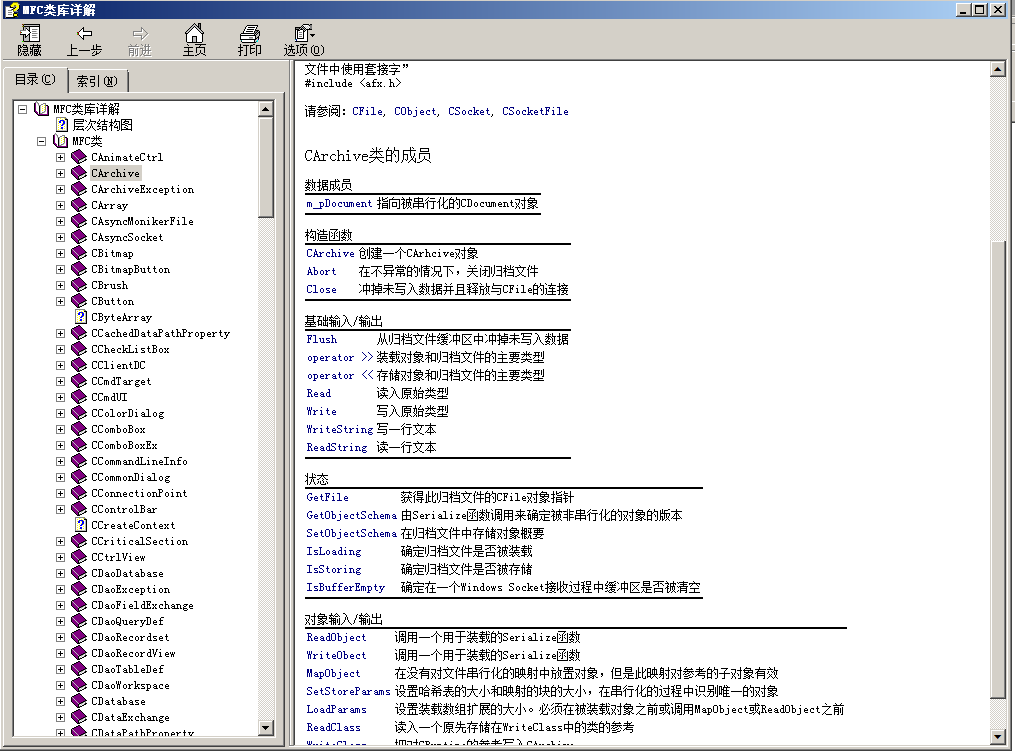
Task: Select CConnectionPoint in the tree
Action: 139,493
